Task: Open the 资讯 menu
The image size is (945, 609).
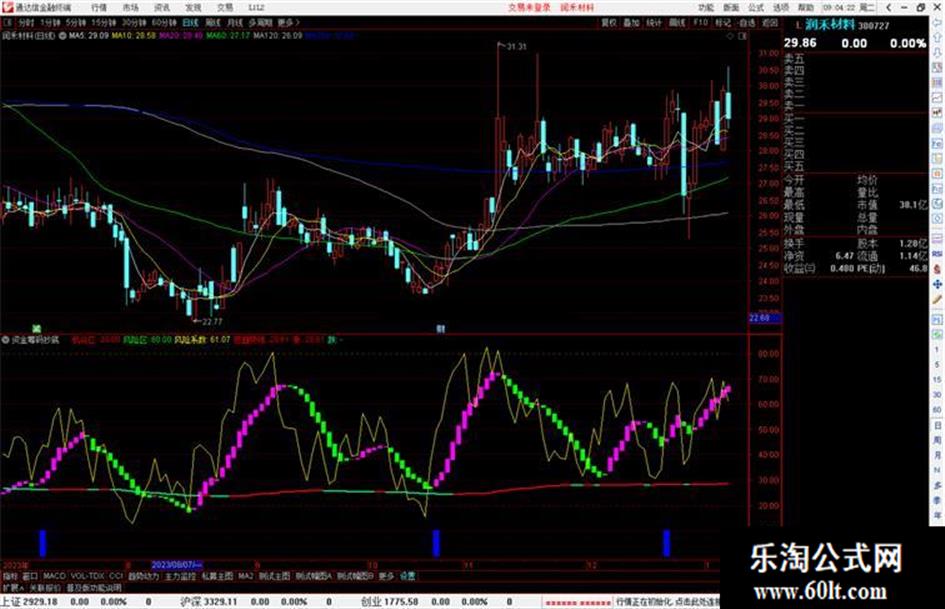Action: coord(162,7)
